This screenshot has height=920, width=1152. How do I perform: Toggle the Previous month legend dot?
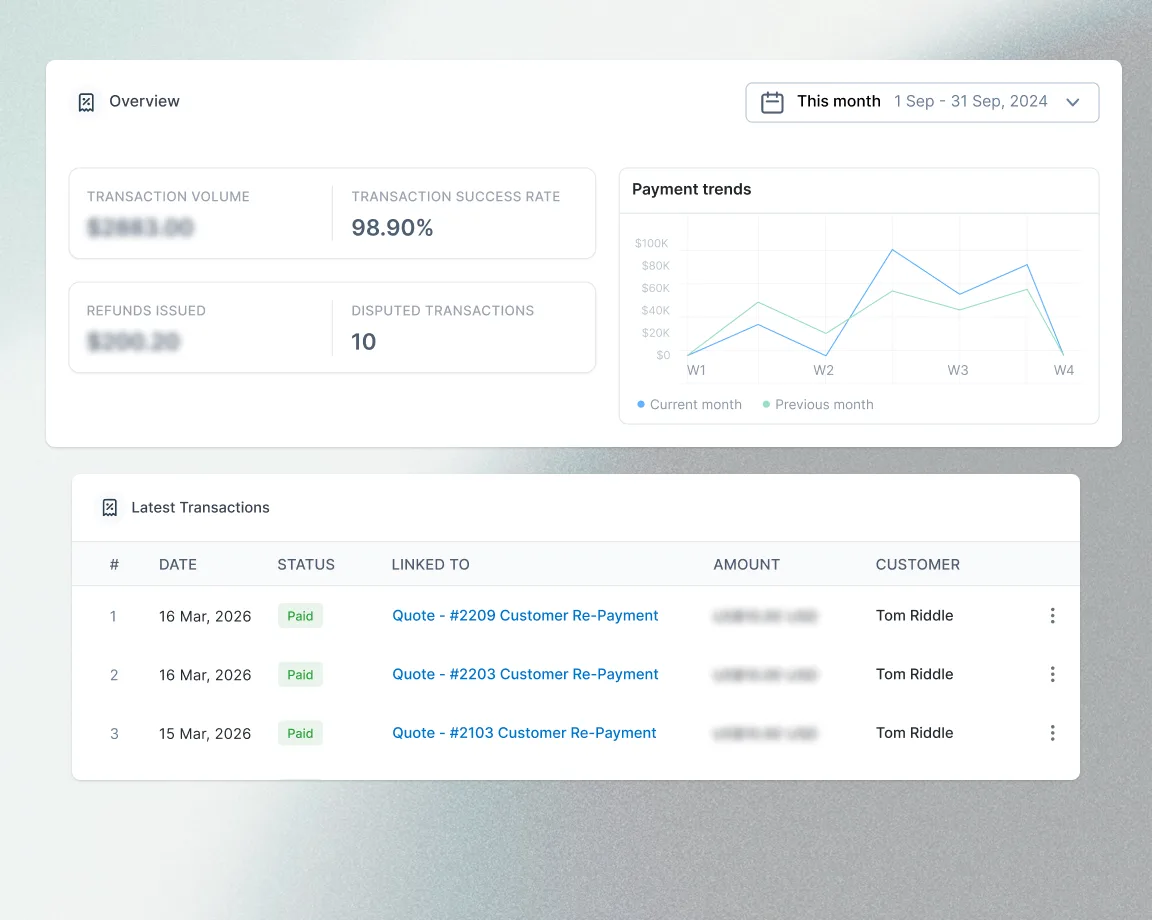[x=766, y=404]
